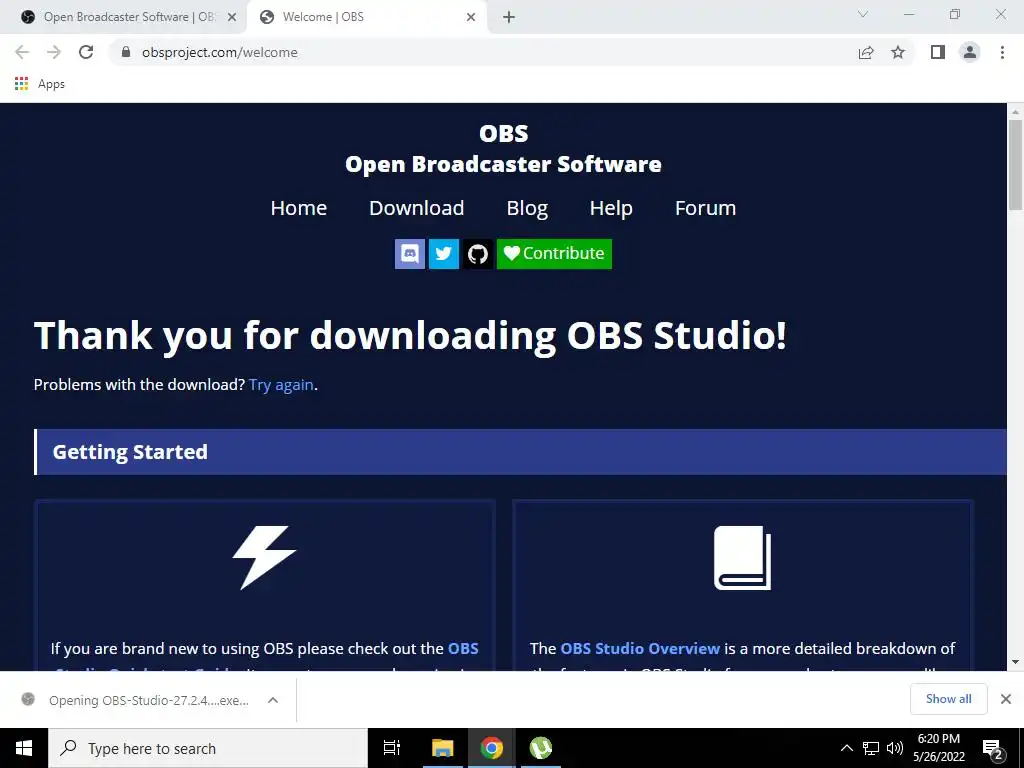The width and height of the screenshot is (1024, 768).
Task: Expand the download item options chevron
Action: (273, 700)
